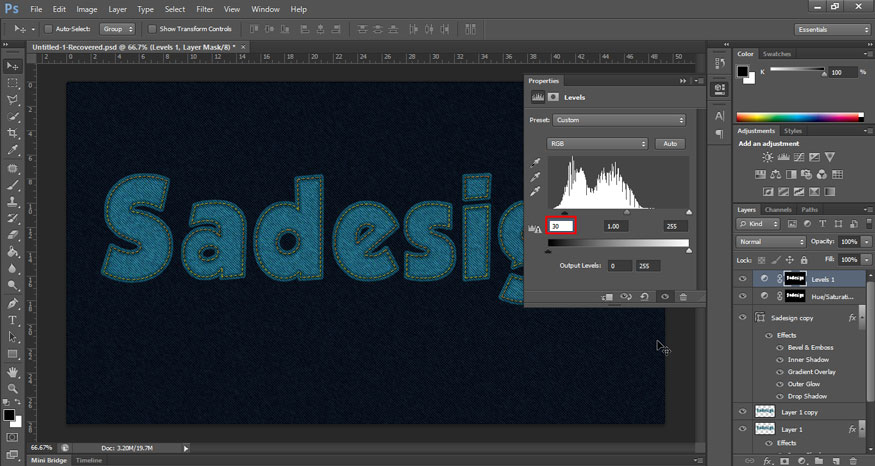Select the Pen tool
This screenshot has height=466, width=875.
12,304
